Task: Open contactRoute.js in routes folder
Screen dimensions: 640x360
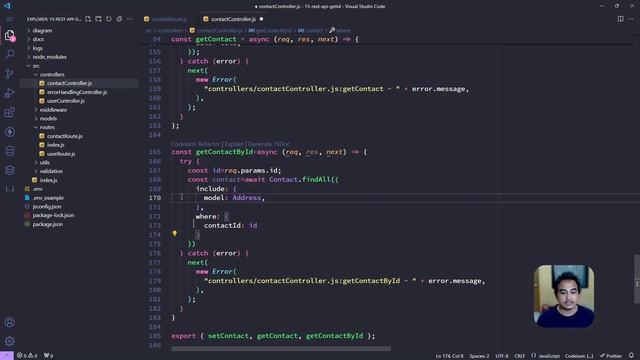Action: (x=64, y=136)
